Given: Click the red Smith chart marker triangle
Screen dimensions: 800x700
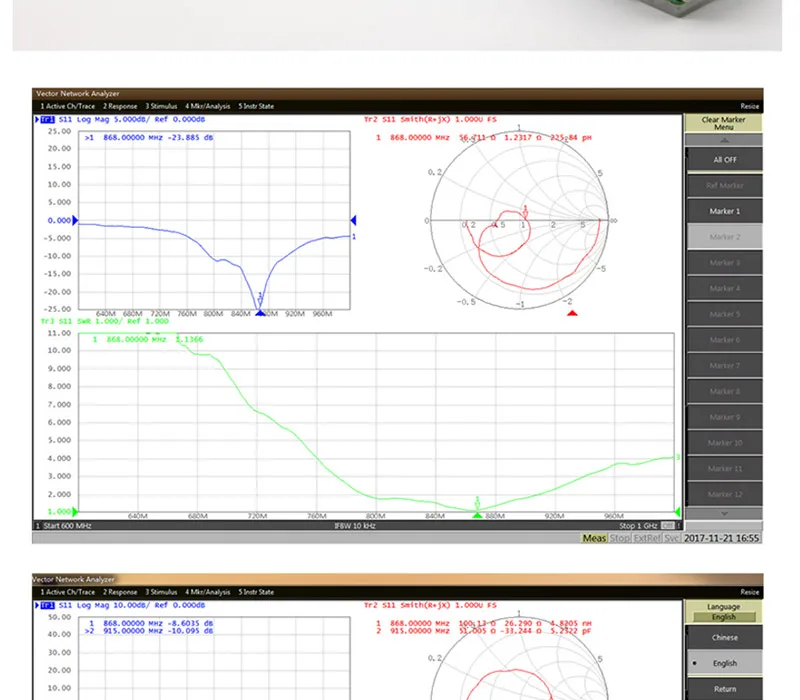Looking at the screenshot, I should [572, 313].
